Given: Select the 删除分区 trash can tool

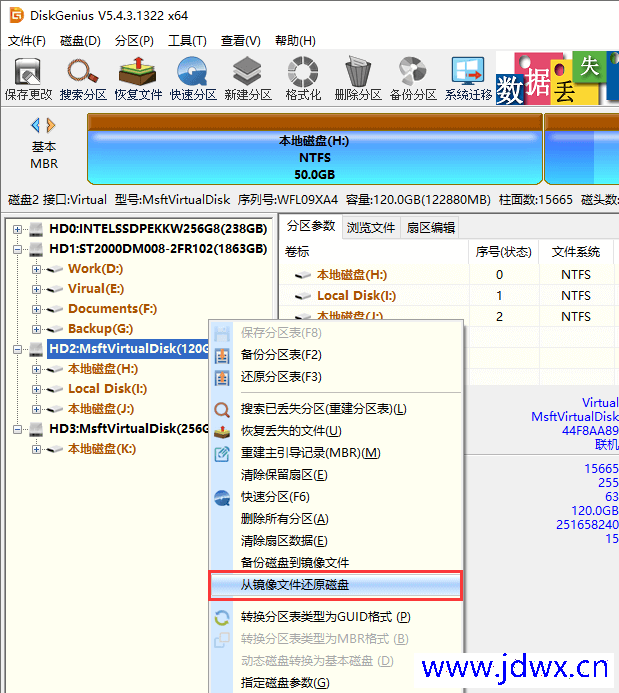Looking at the screenshot, I should [358, 79].
